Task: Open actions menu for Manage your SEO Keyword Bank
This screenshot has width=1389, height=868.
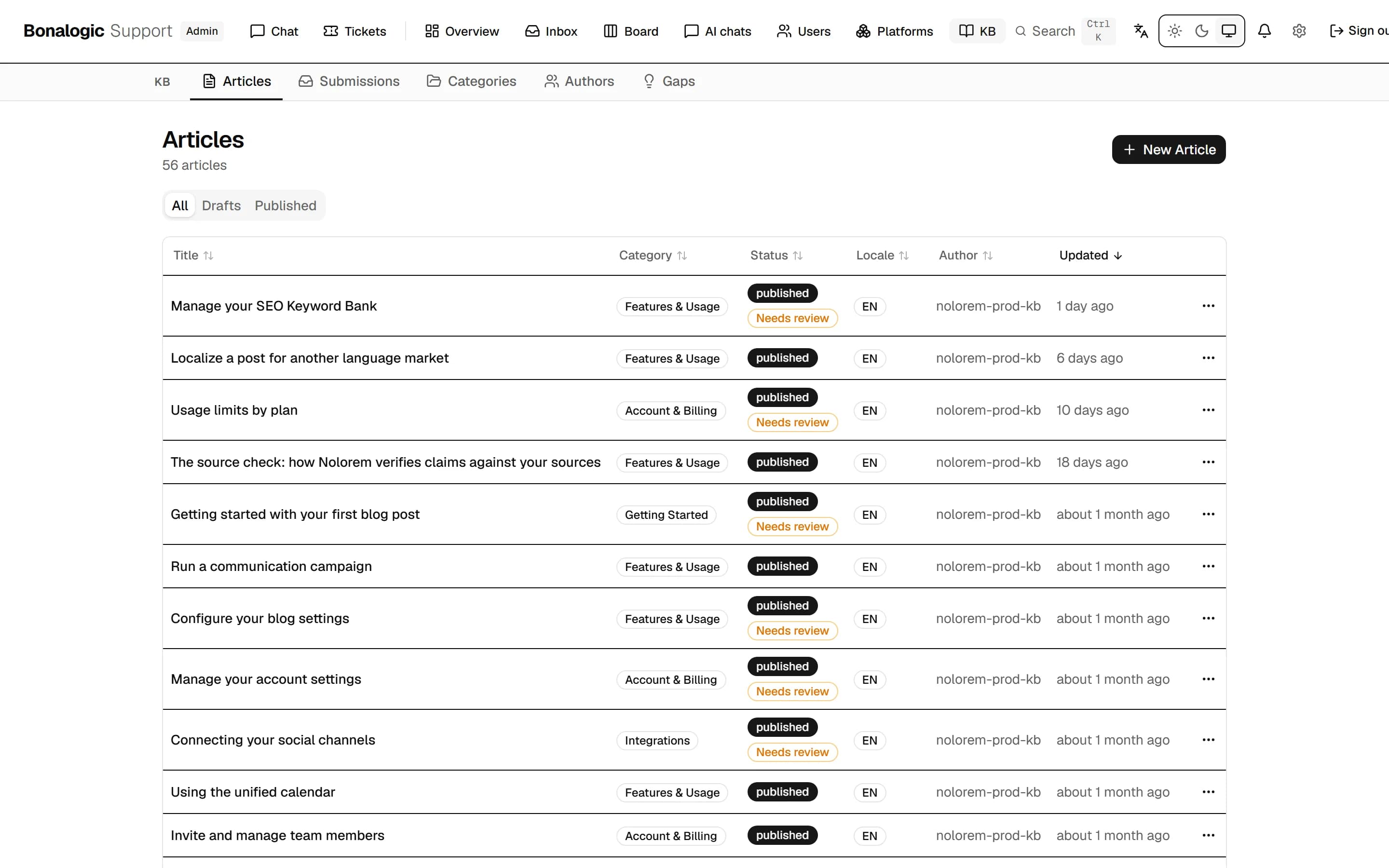Action: 1208,306
